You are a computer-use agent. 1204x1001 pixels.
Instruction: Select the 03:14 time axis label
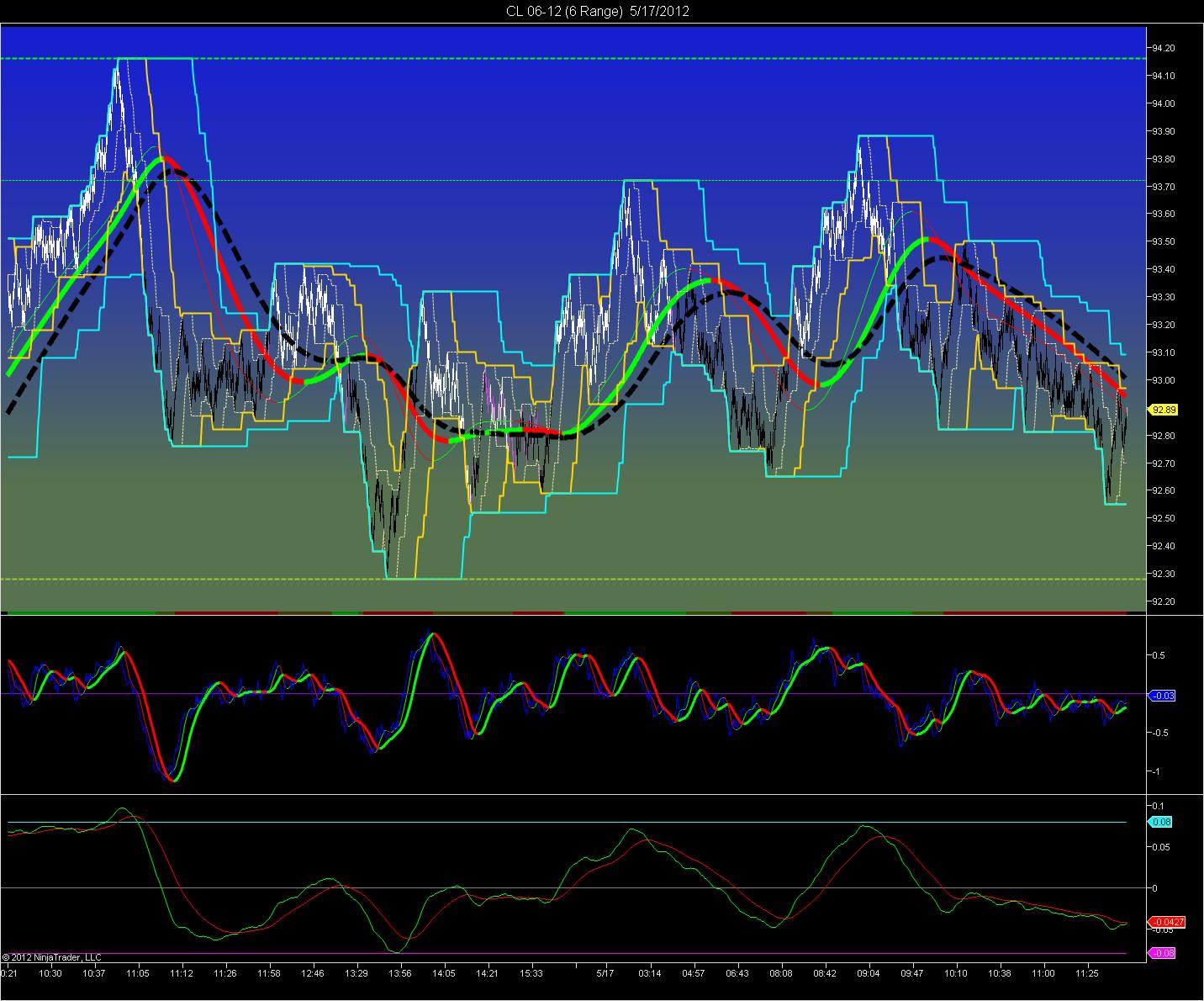click(649, 973)
